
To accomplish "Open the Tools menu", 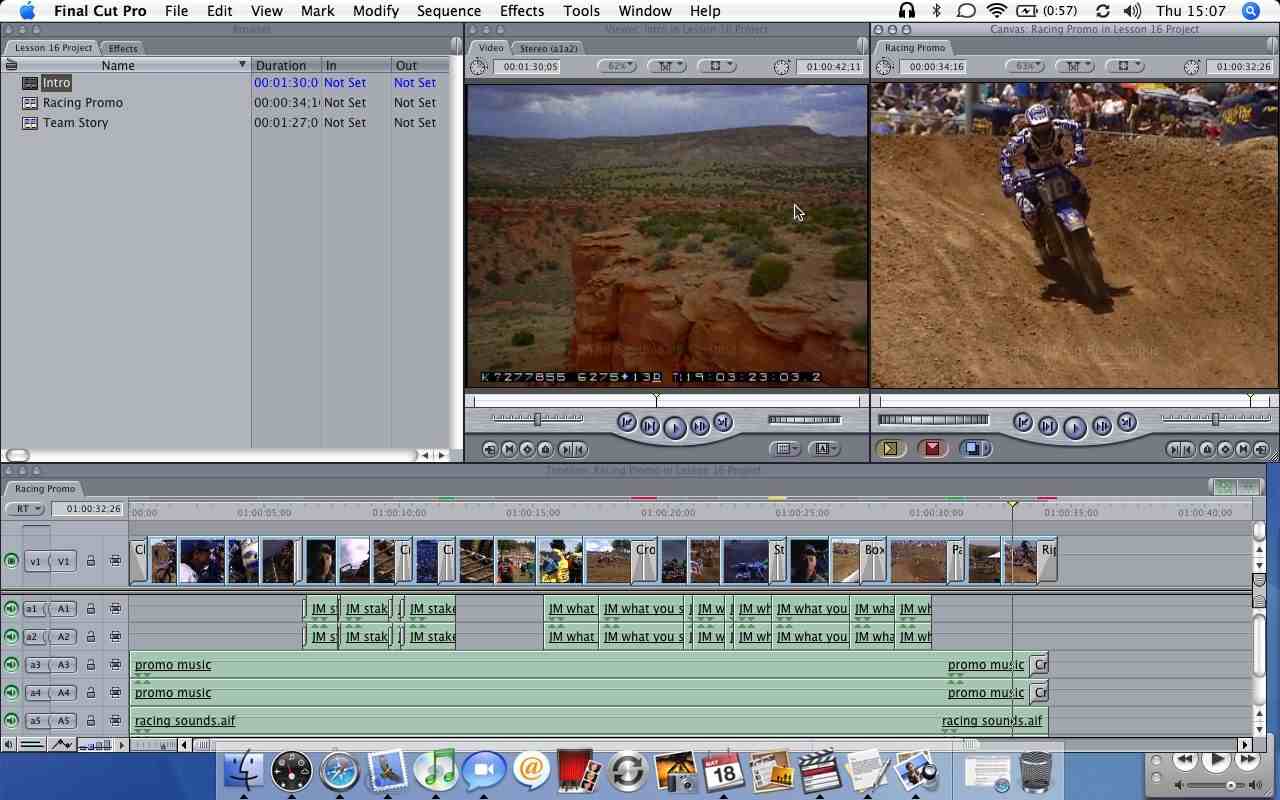I will pyautogui.click(x=581, y=11).
